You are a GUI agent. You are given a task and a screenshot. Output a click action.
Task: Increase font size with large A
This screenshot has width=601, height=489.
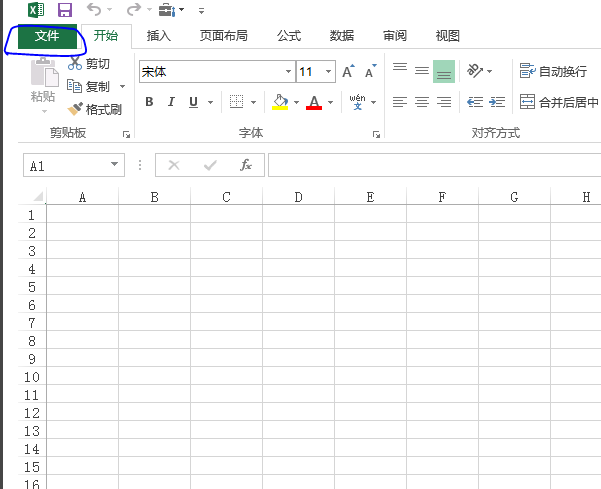coord(348,71)
